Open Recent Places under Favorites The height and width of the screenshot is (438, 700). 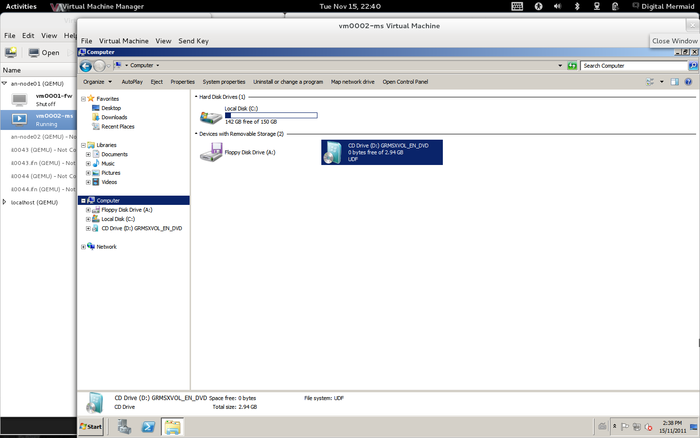pyautogui.click(x=117, y=127)
